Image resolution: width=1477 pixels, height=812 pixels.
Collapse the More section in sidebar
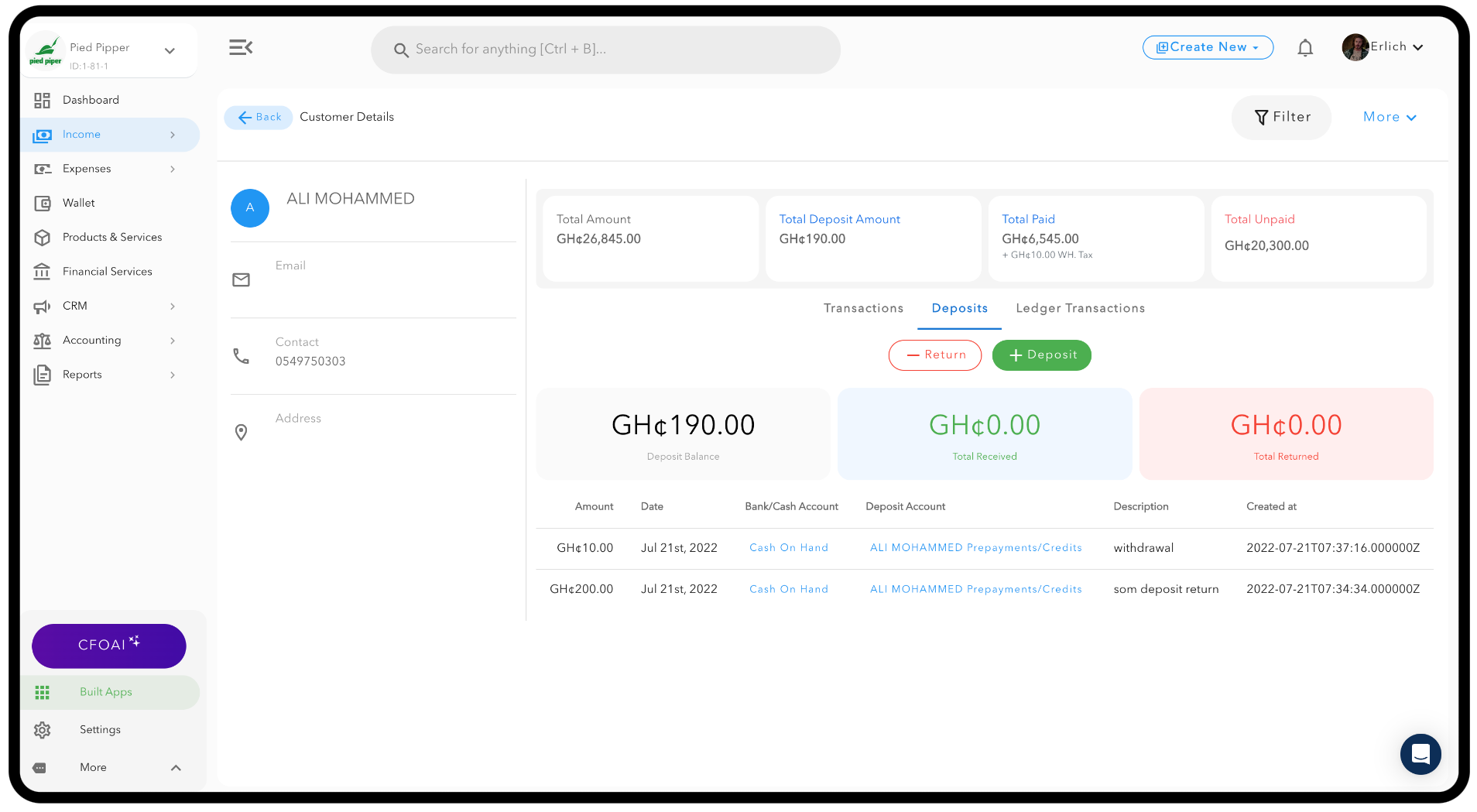[176, 768]
